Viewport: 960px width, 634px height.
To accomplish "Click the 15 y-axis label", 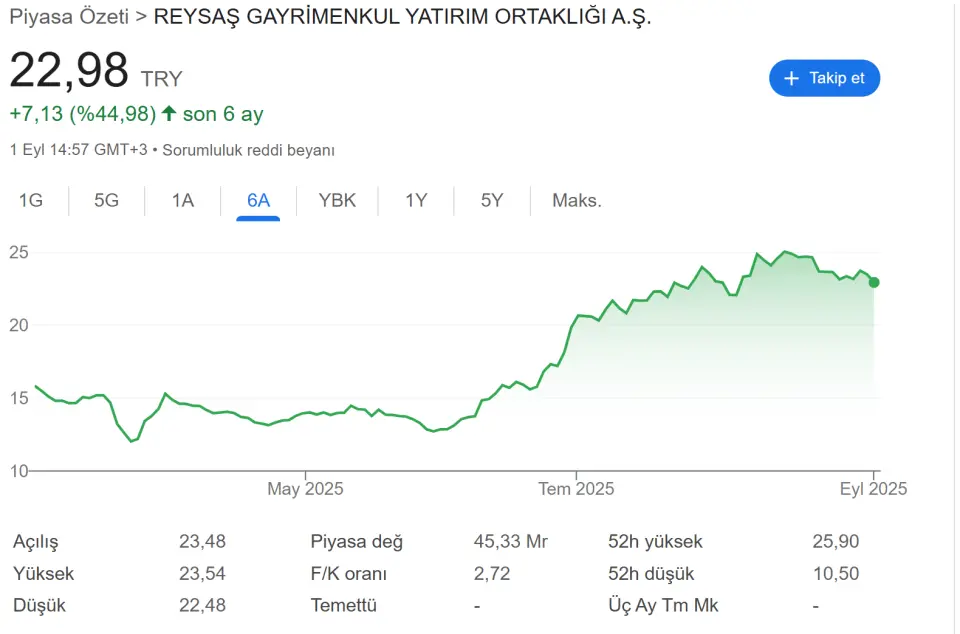I will [x=19, y=398].
